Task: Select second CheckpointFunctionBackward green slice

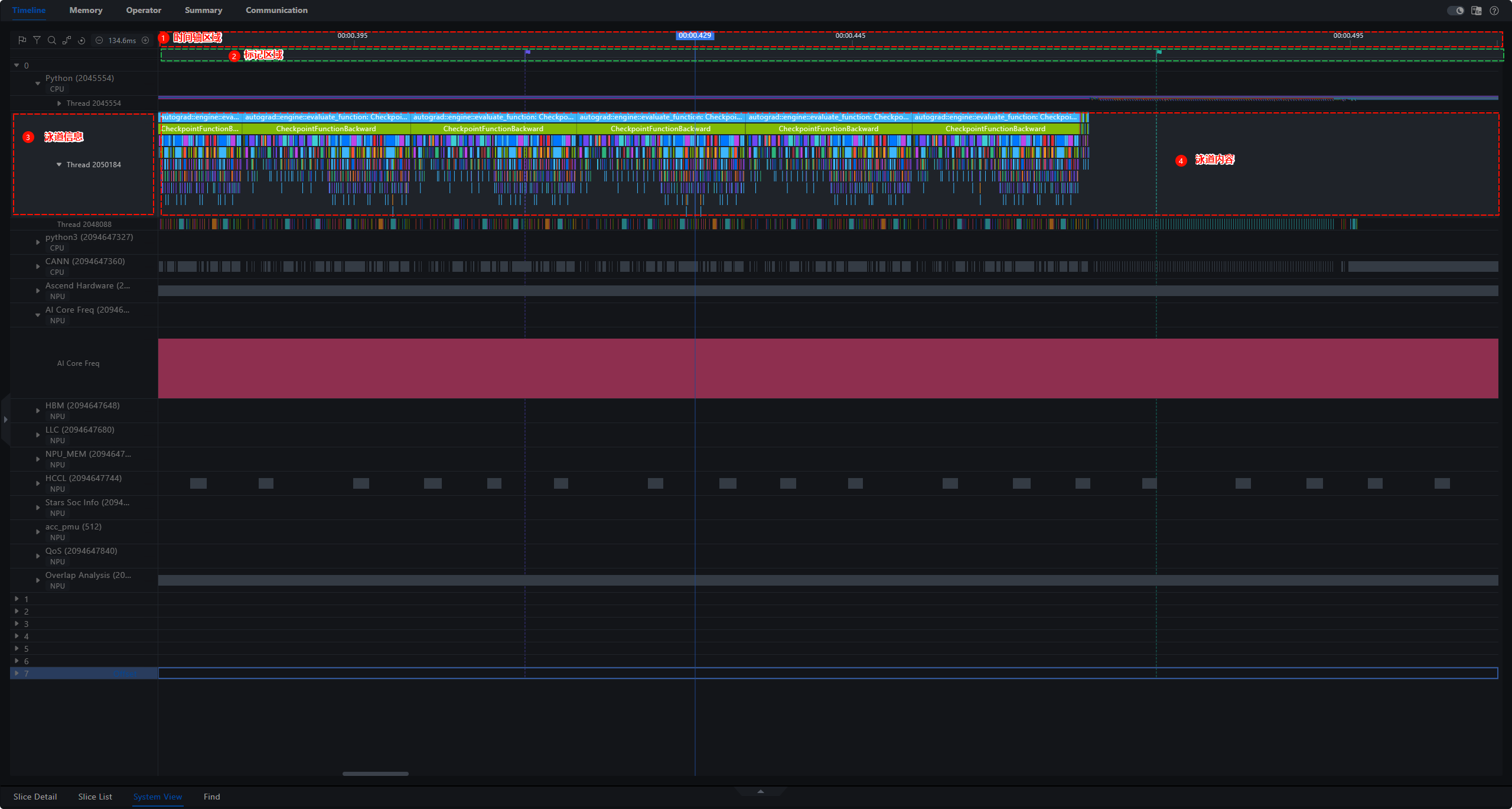Action: click(326, 129)
